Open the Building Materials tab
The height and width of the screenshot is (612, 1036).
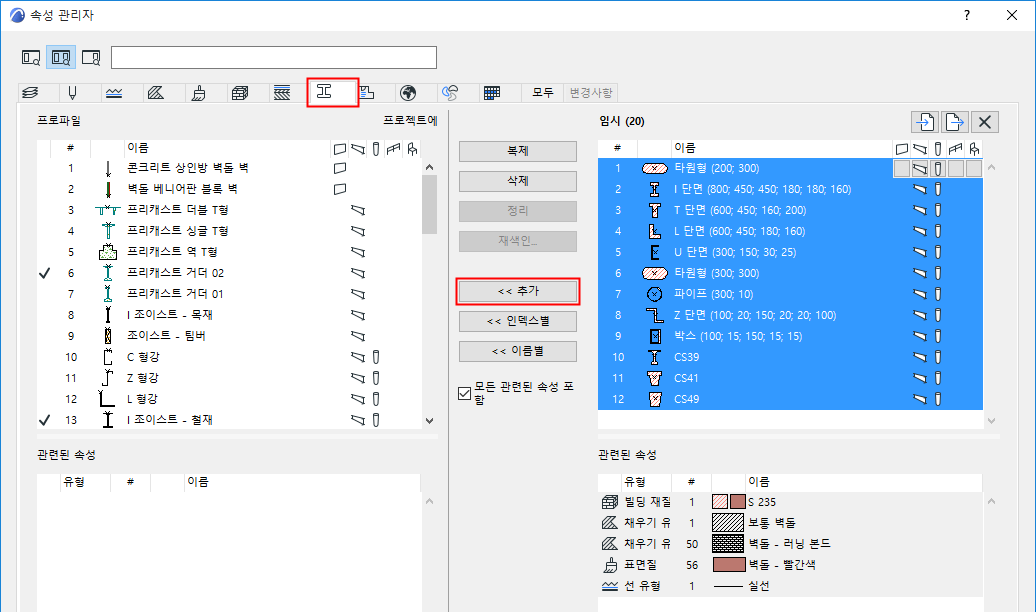(x=240, y=93)
